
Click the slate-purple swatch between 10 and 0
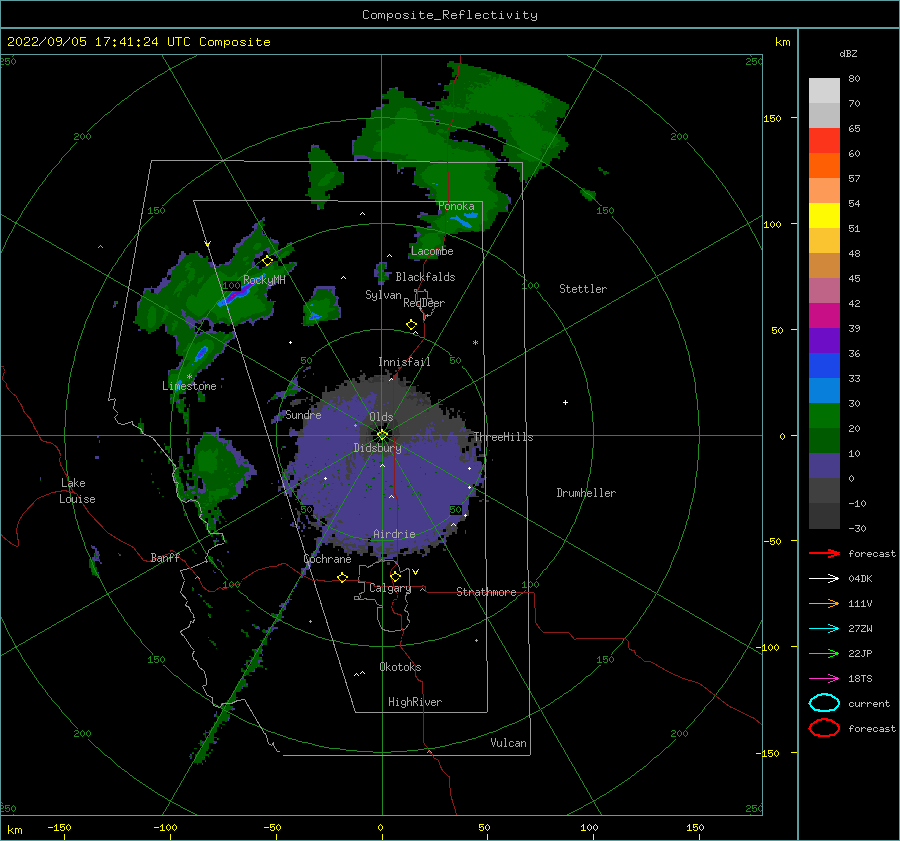[824, 466]
